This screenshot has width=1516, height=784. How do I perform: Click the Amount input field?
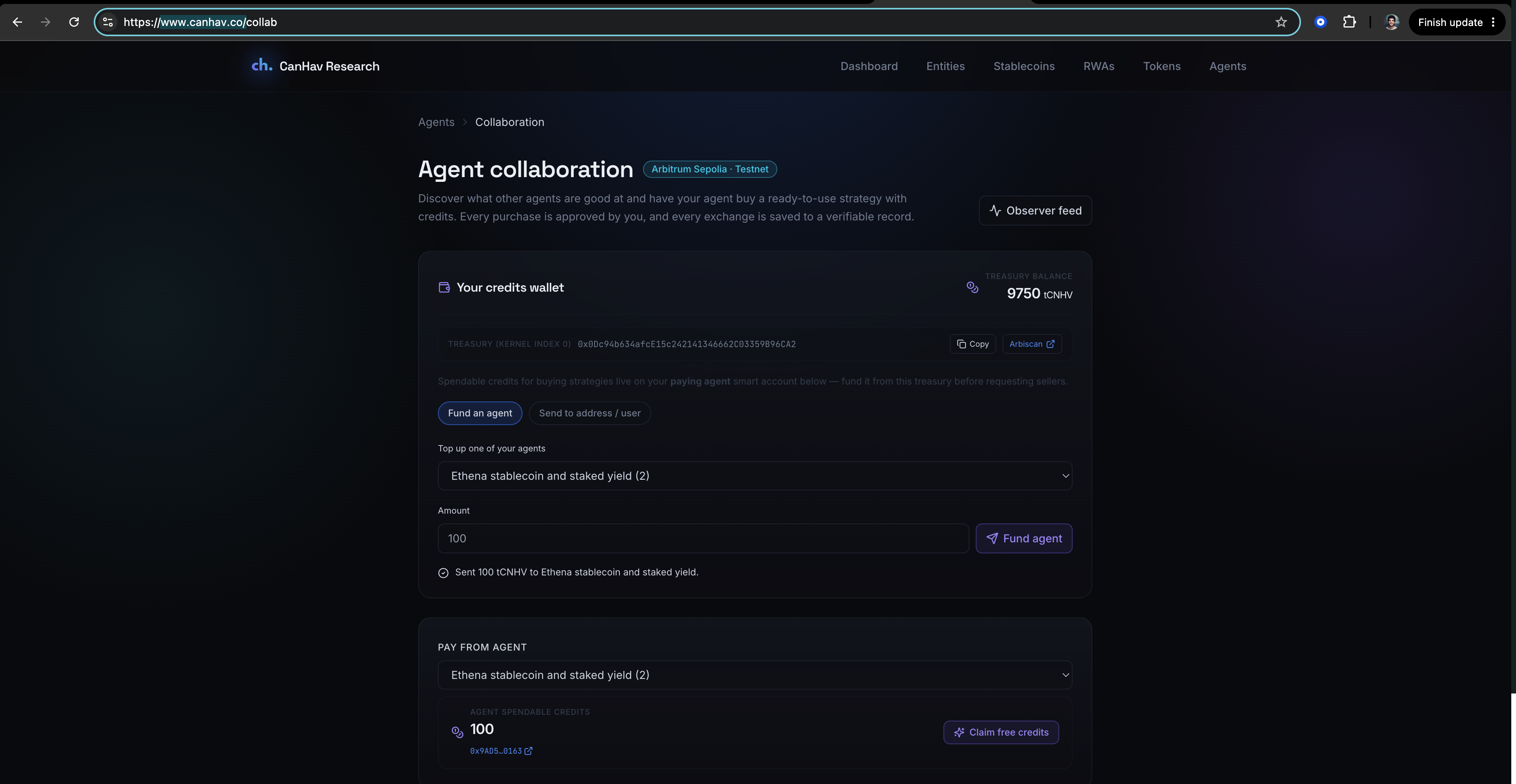[703, 538]
